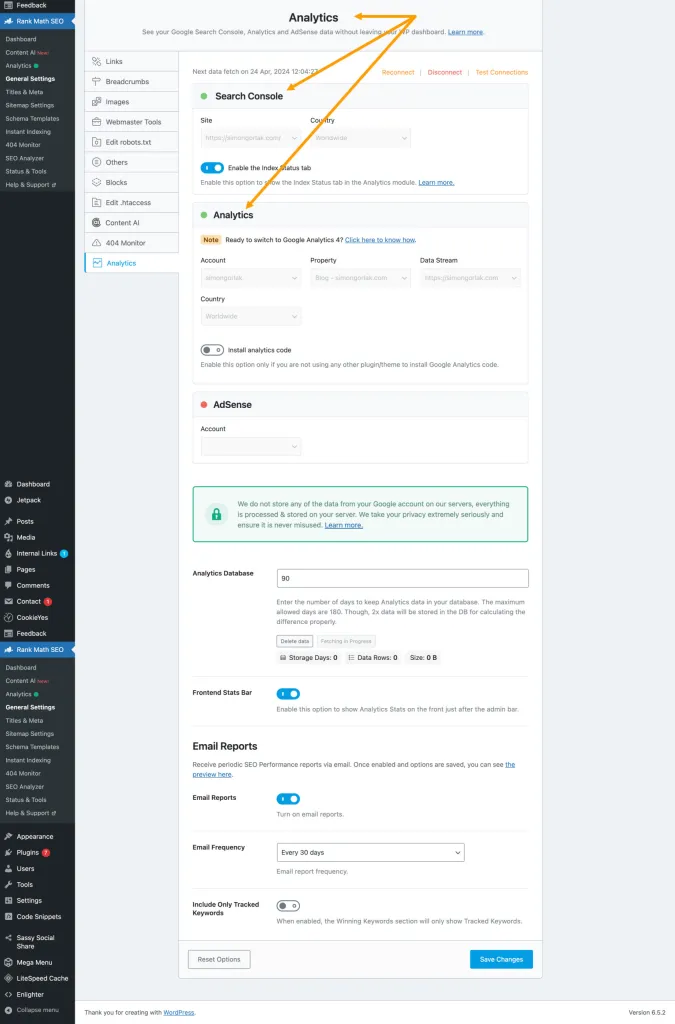675x1024 pixels.
Task: Click the Disconnect link
Action: pyautogui.click(x=445, y=72)
